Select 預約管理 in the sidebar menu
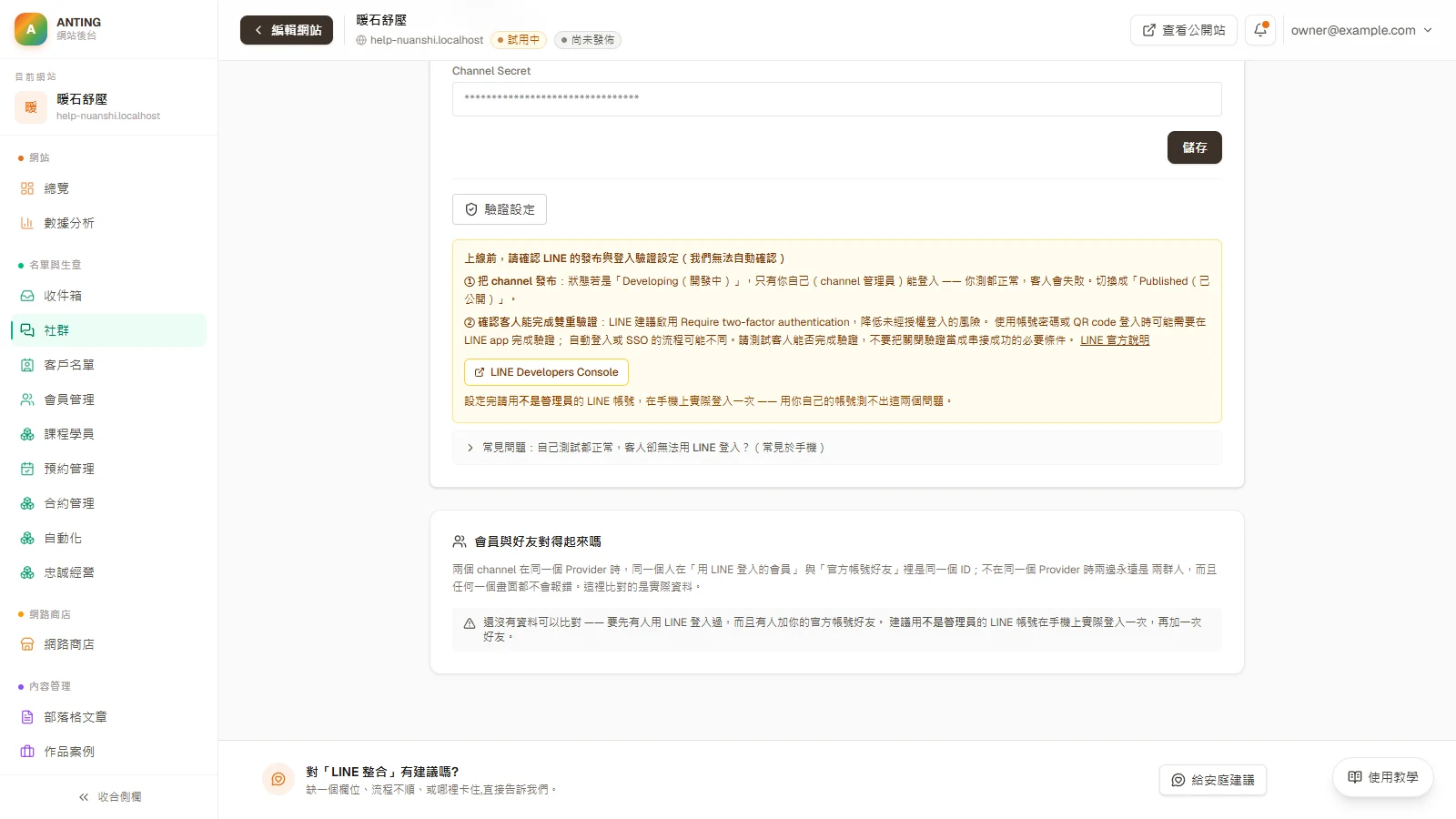This screenshot has height=819, width=1456. click(x=108, y=469)
